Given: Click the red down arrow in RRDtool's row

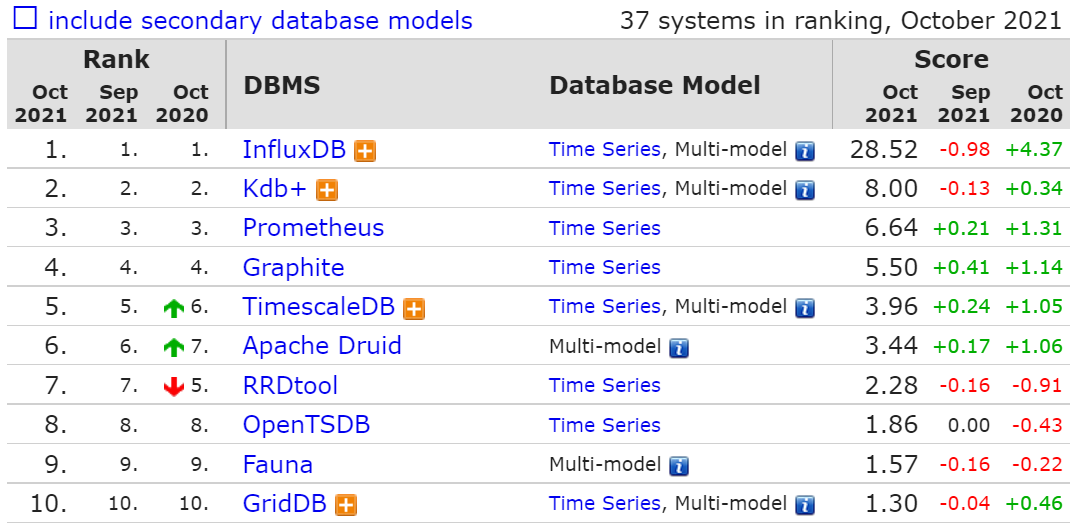Looking at the screenshot, I should click(x=174, y=387).
